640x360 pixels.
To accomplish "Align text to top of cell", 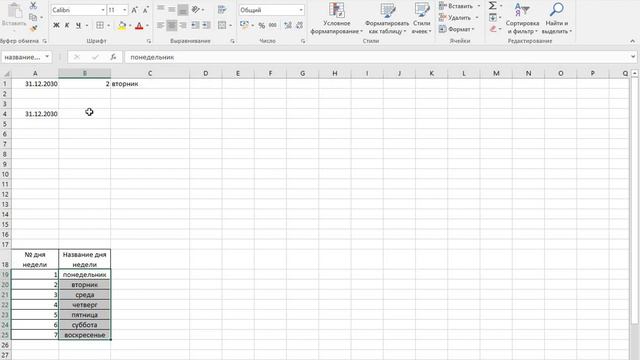I will (x=161, y=9).
